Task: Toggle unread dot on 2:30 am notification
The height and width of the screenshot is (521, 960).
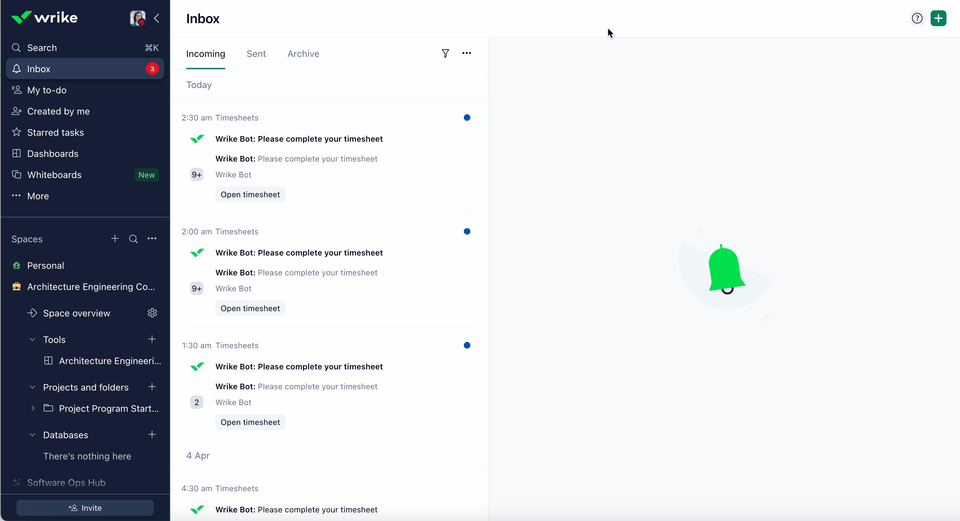Action: click(x=467, y=118)
